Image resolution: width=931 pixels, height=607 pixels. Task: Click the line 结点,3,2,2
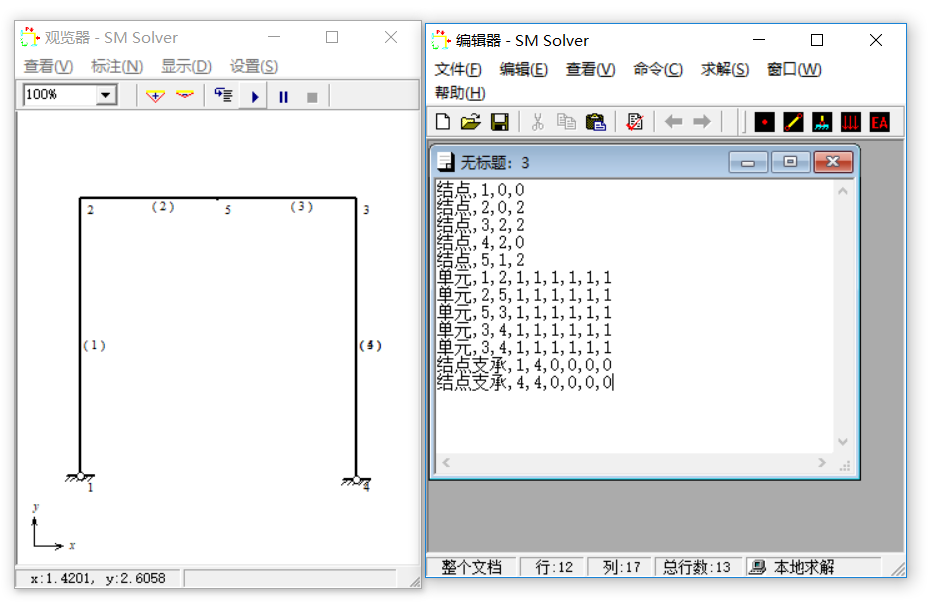point(480,225)
